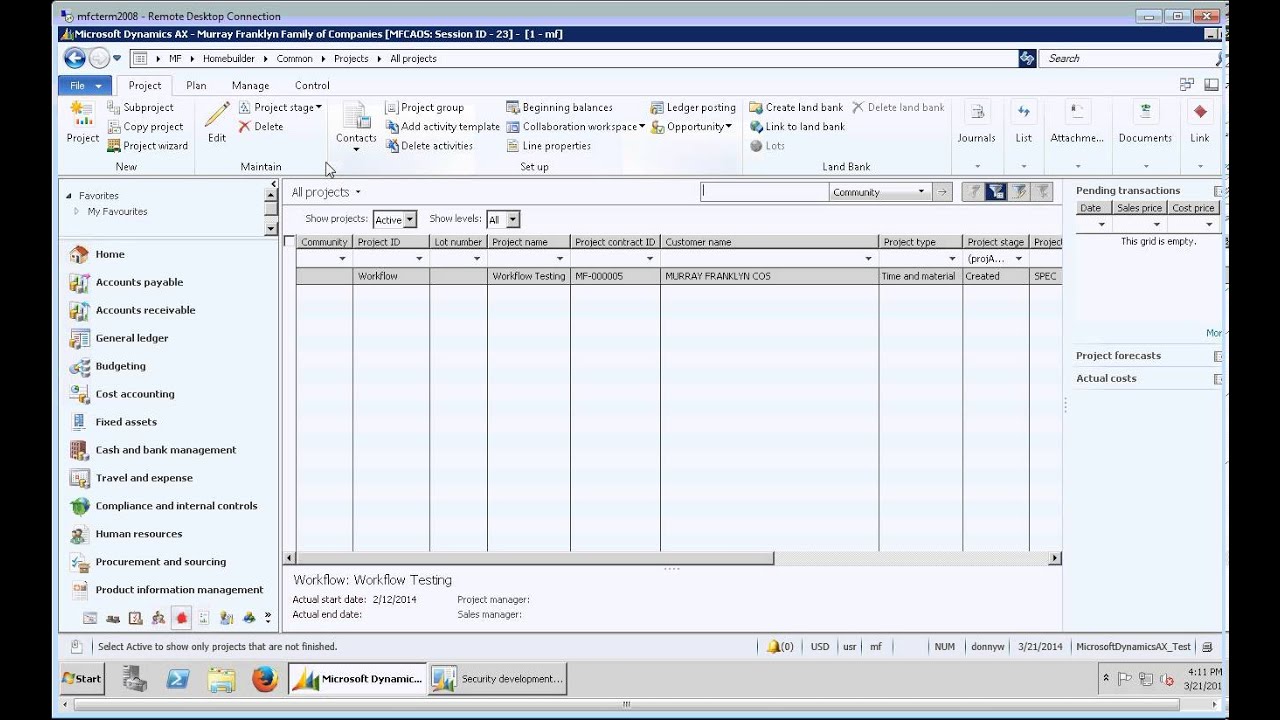Click the List ribbon button
Image resolution: width=1280 pixels, height=720 pixels.
(x=1023, y=123)
